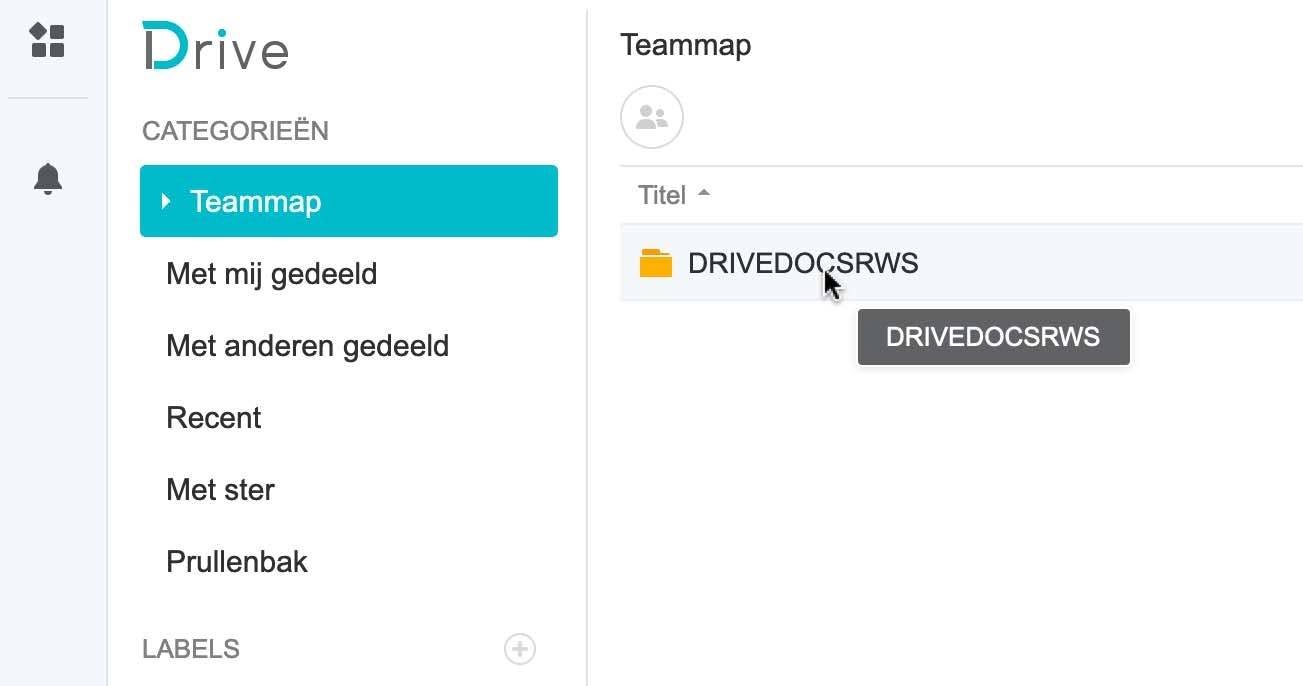This screenshot has height=686, width=1303.
Task: Click the Teammap page heading
Action: (x=685, y=45)
